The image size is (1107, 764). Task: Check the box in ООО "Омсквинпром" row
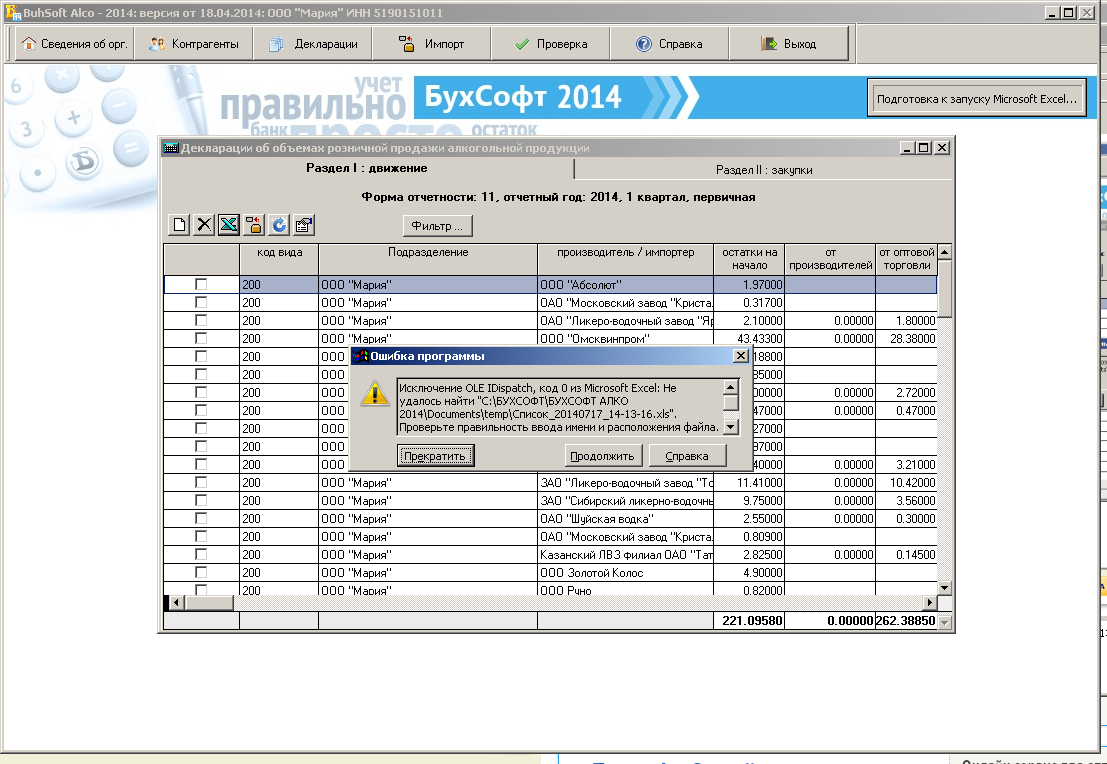click(201, 339)
